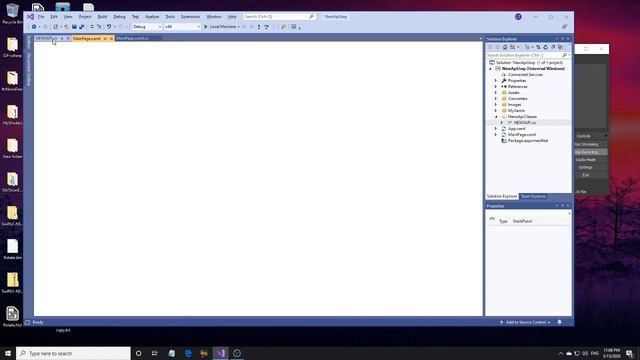Viewport: 640px width, 360px height.
Task: Click Solution Explorer Collapse All icon
Action: [x=553, y=47]
